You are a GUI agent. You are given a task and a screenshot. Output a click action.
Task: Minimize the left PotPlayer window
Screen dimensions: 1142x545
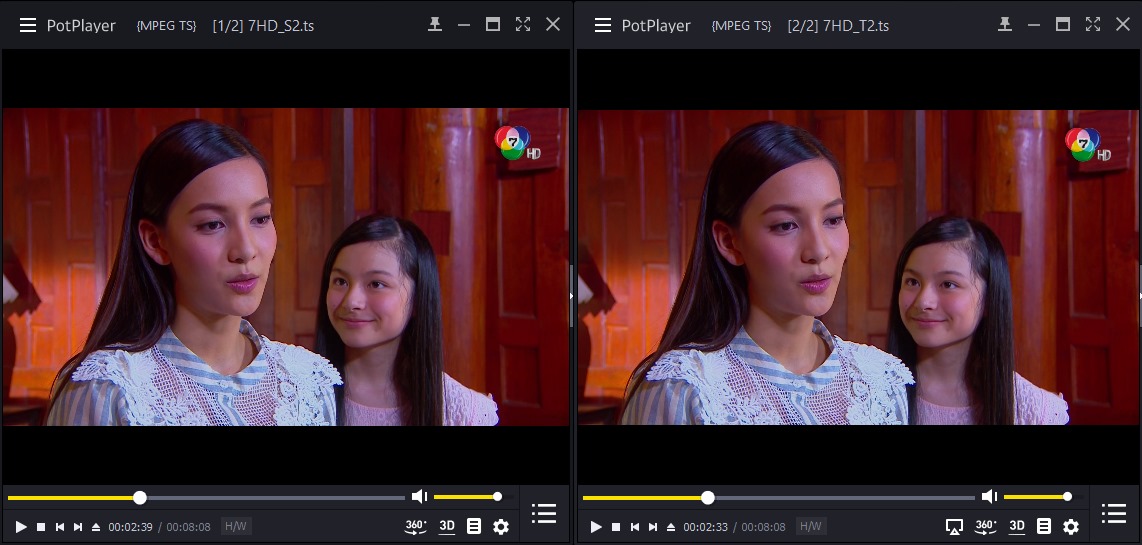click(464, 25)
